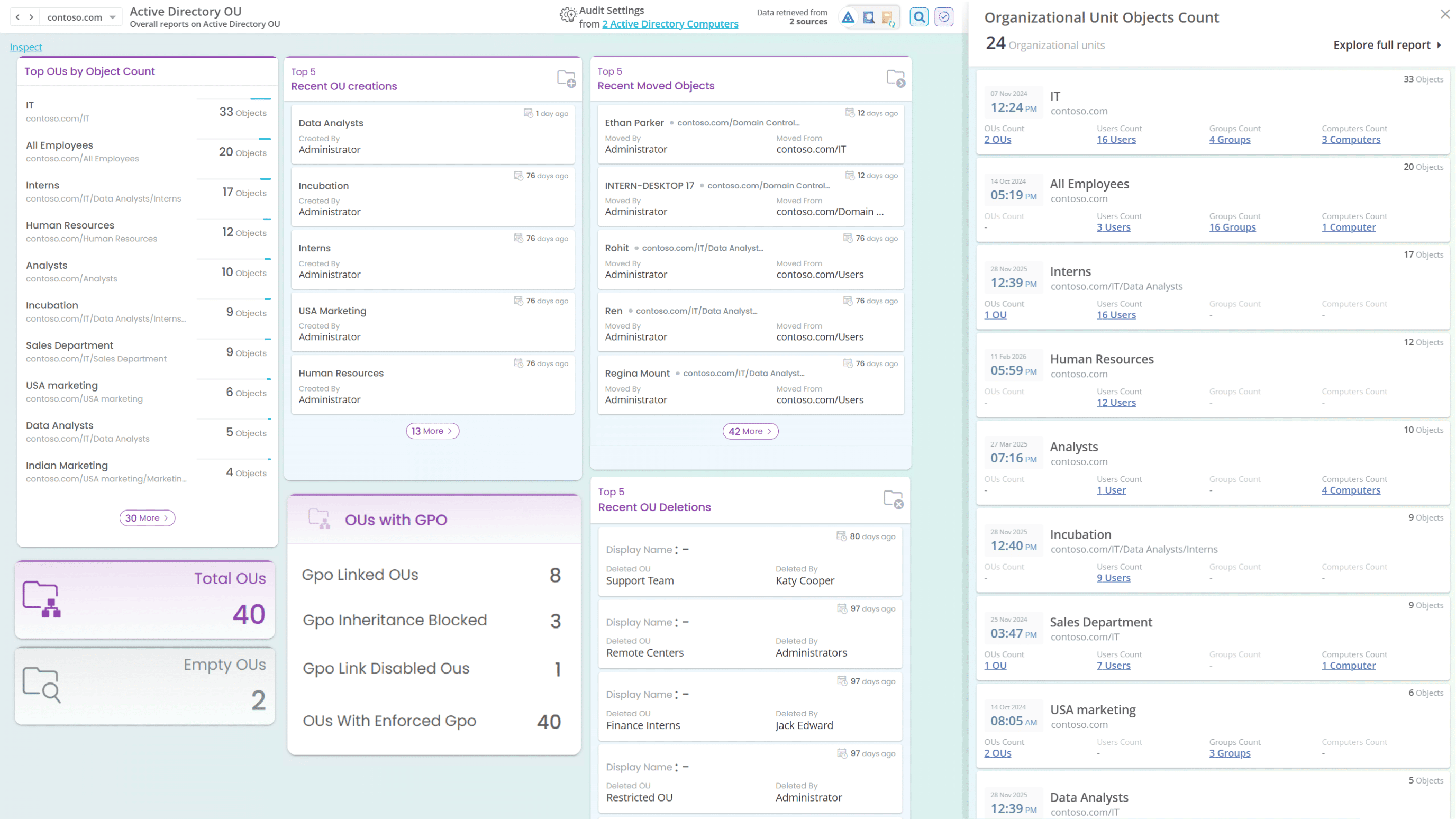Select the Active Directory triangle source icon
The height and width of the screenshot is (819, 1456).
[x=848, y=17]
